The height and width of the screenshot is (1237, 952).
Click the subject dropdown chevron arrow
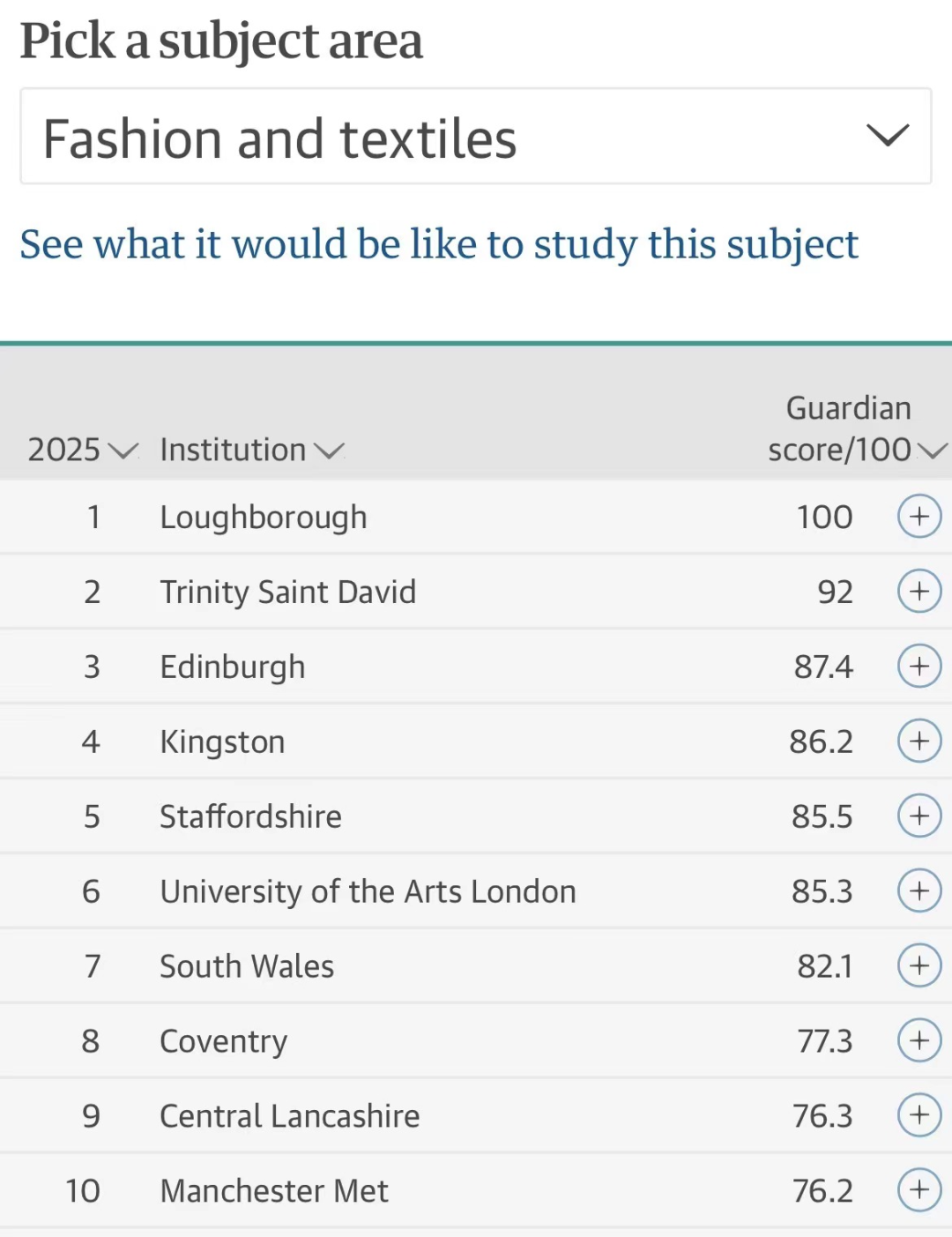coord(888,136)
